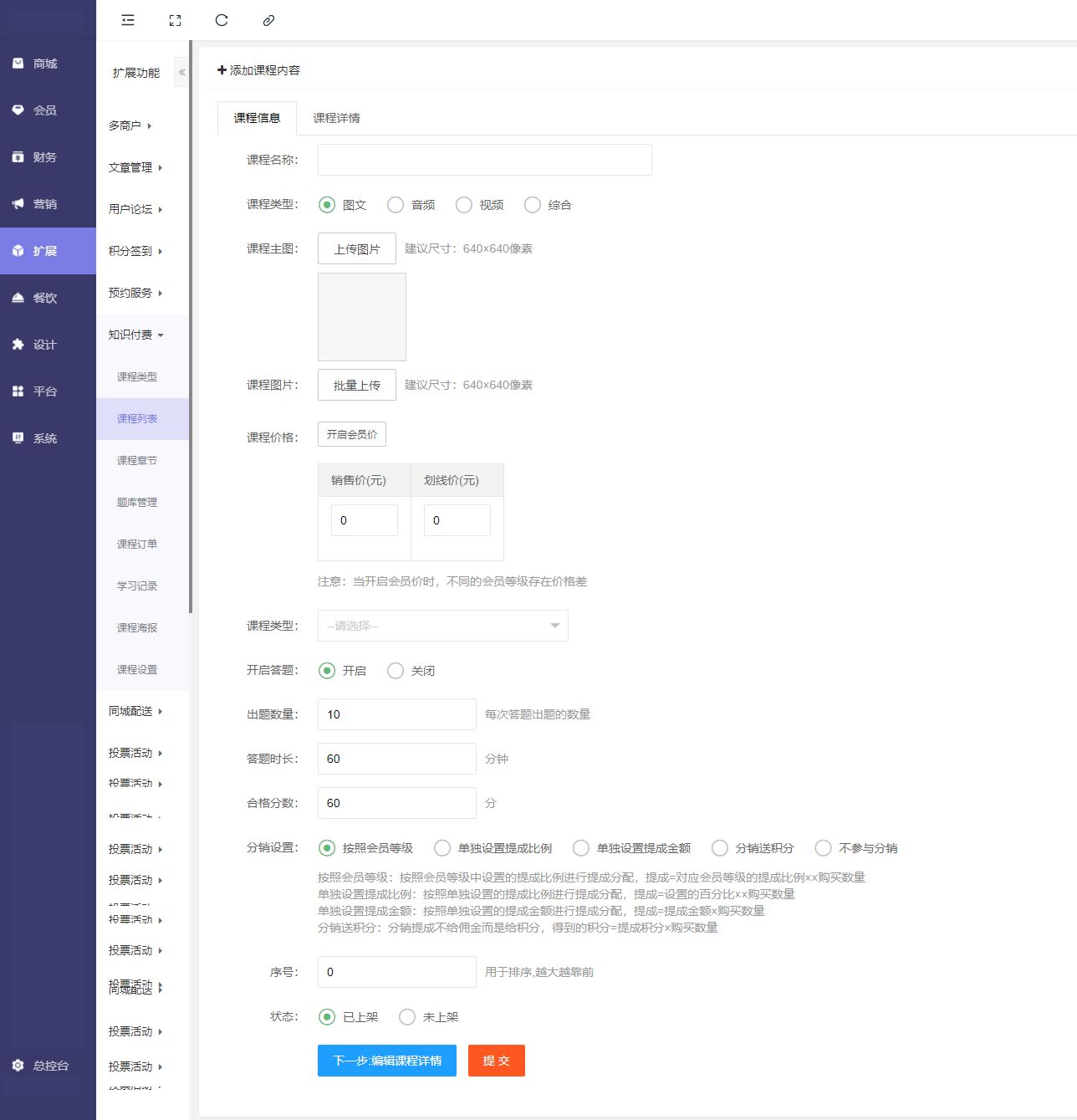Click the link icon in top toolbar
Viewport: 1077px width, 1120px height.
(268, 20)
